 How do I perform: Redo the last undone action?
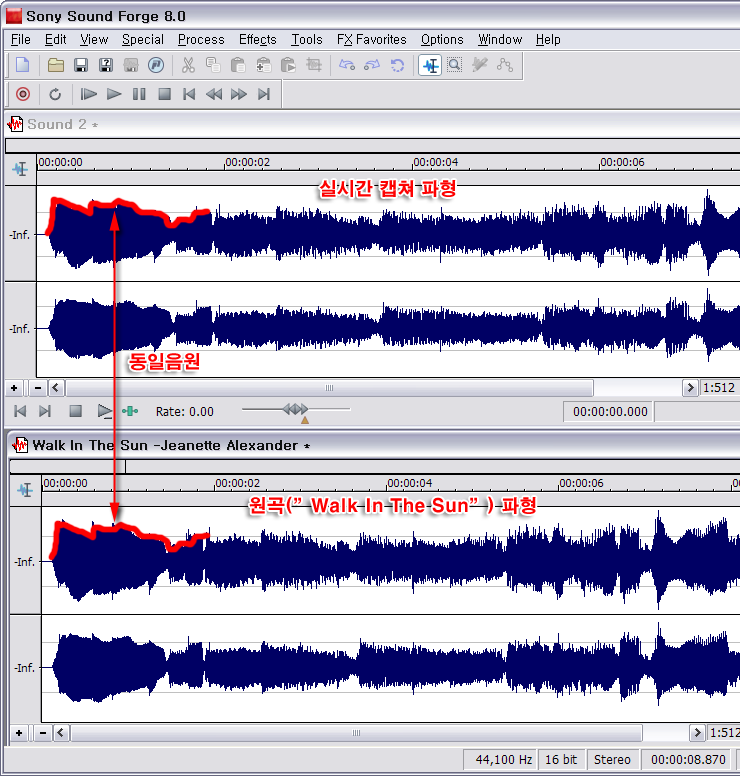[x=372, y=65]
